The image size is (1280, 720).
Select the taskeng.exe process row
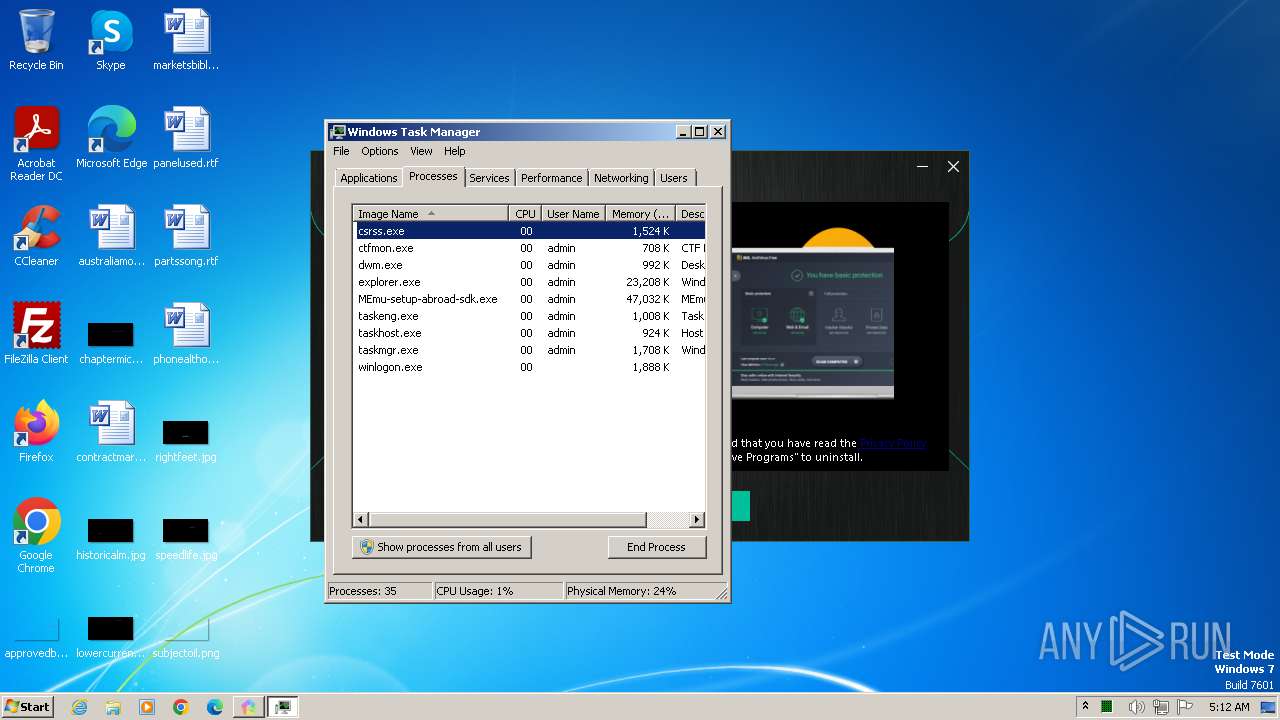529,316
